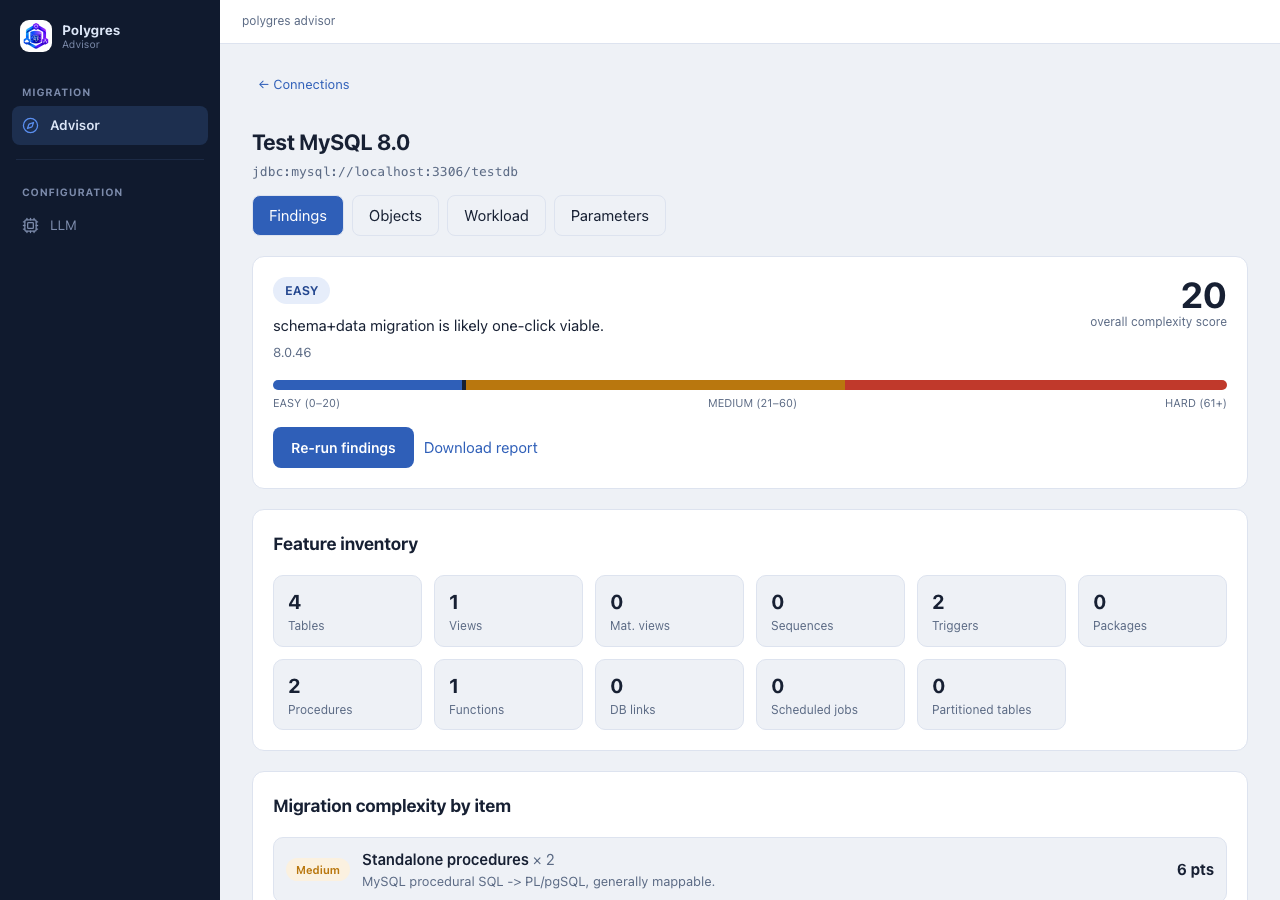Click the Partitioned tables inventory card
1280x900 pixels.
point(991,695)
